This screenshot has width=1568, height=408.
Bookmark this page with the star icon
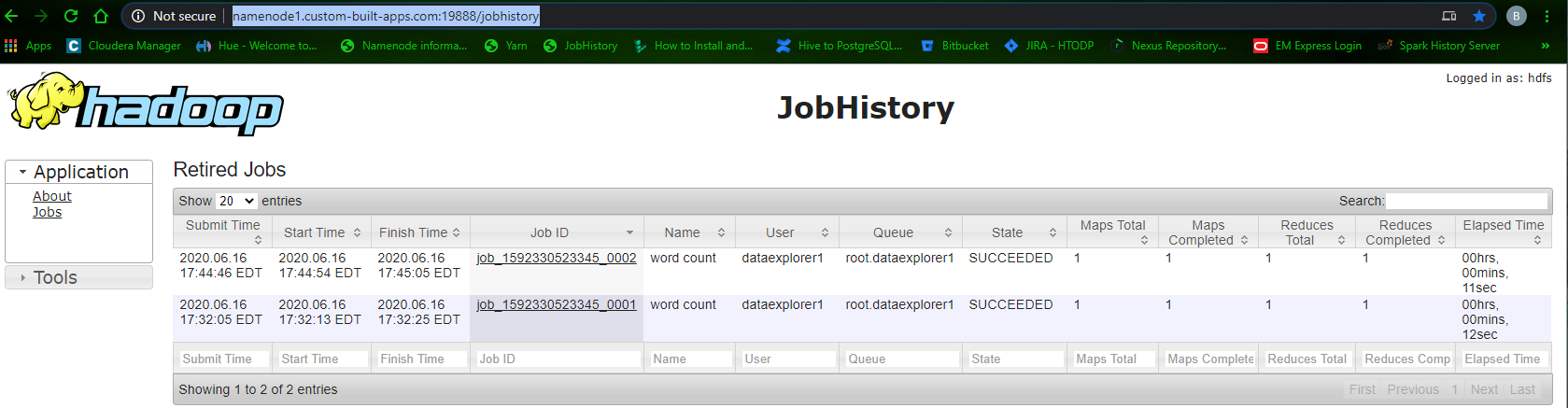click(x=1479, y=16)
